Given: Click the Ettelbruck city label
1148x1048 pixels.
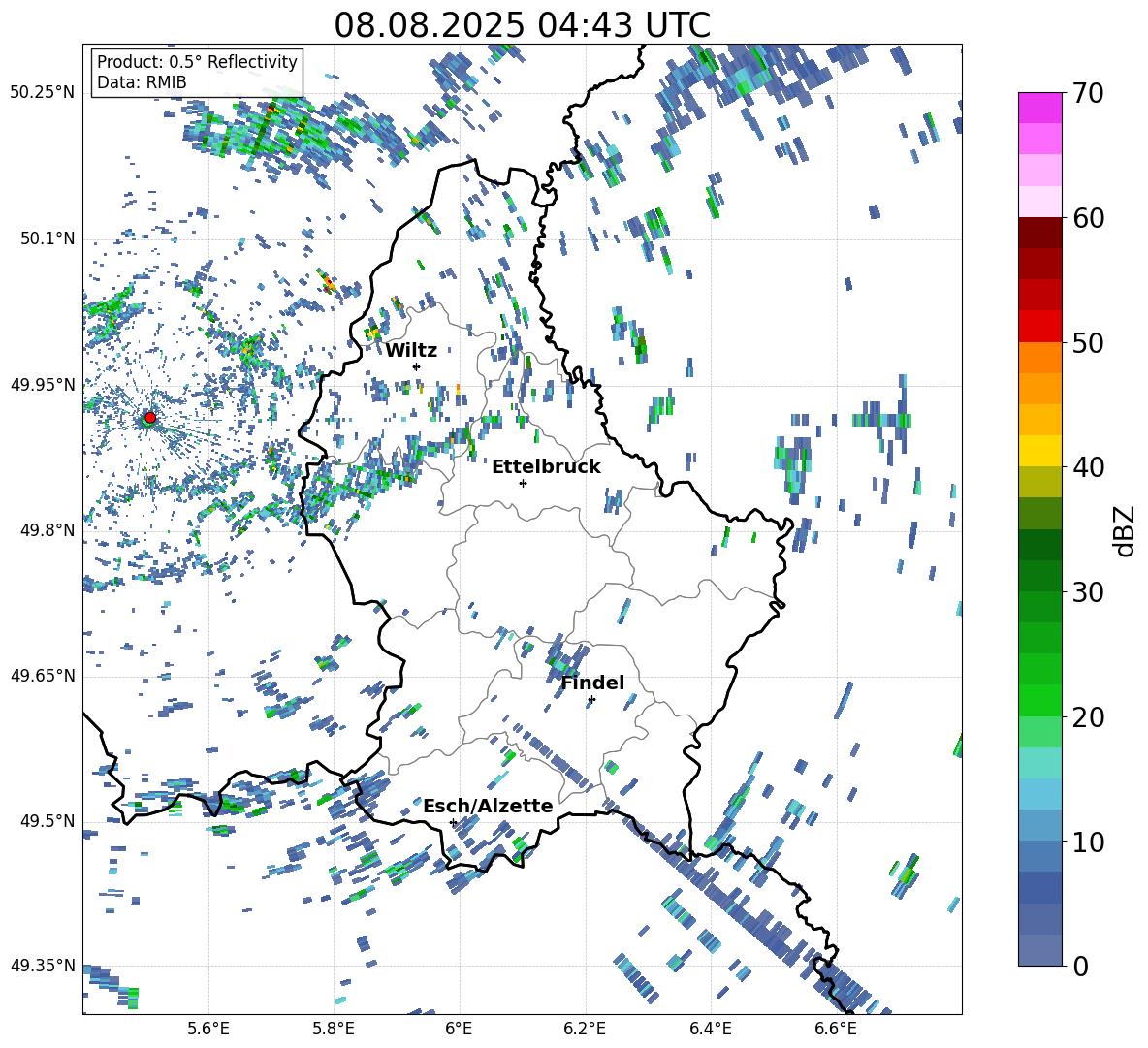Looking at the screenshot, I should pos(546,467).
